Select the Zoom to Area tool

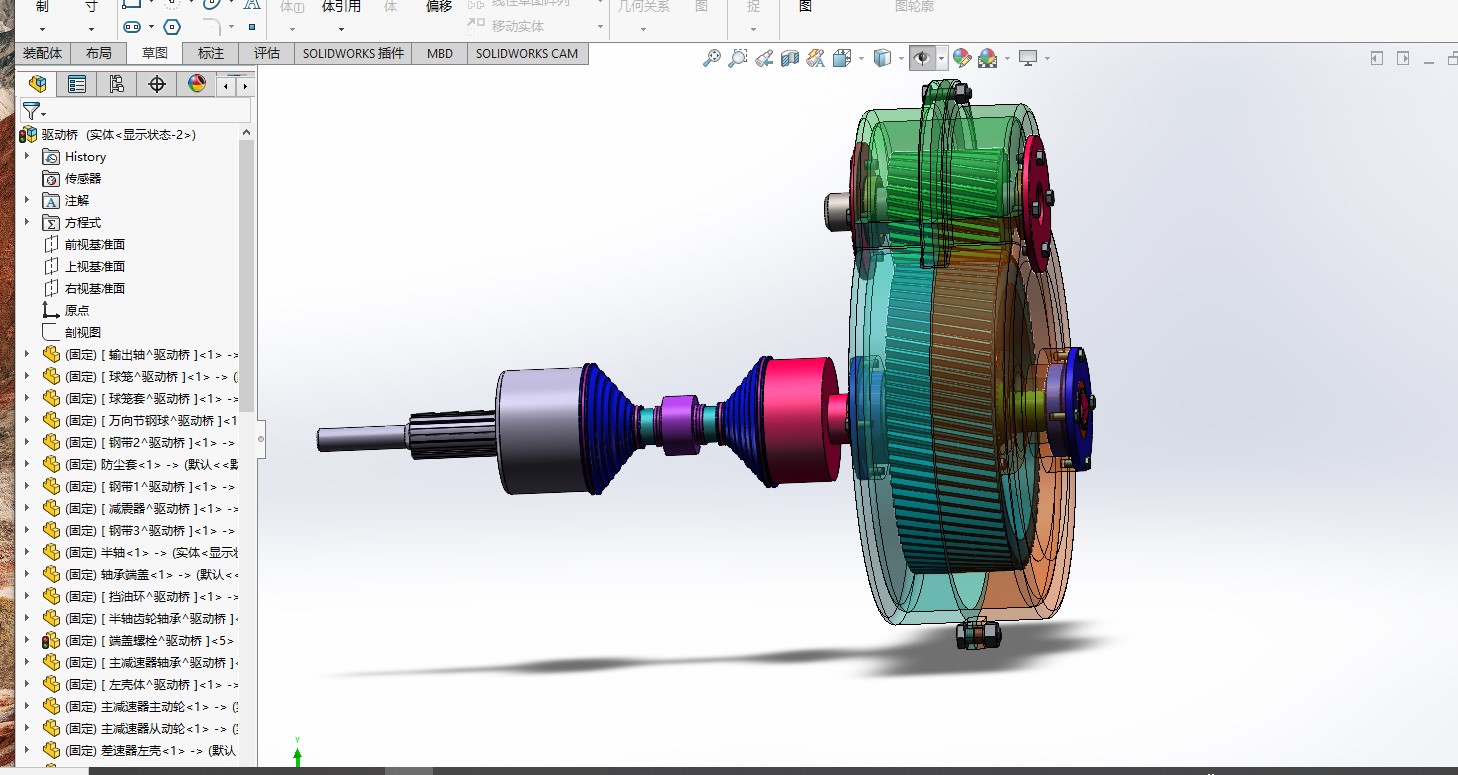tap(737, 58)
